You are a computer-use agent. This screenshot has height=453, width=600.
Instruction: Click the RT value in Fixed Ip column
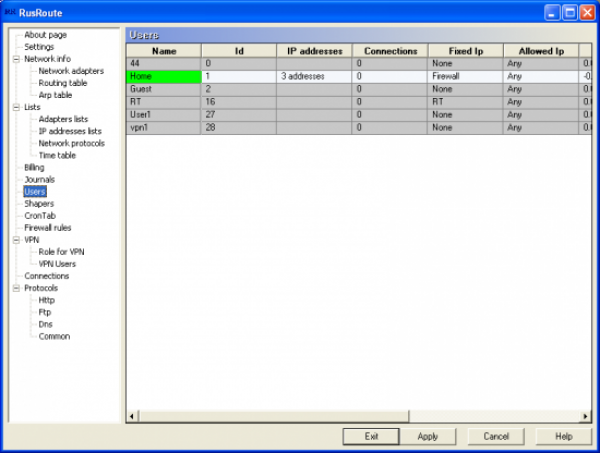[465, 102]
